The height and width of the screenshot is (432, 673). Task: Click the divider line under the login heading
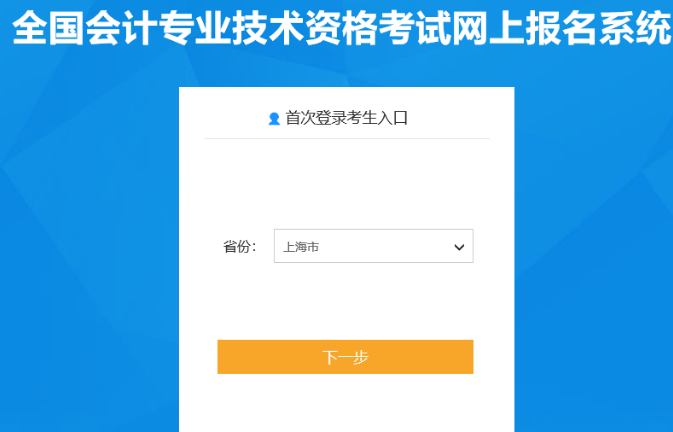[346, 139]
